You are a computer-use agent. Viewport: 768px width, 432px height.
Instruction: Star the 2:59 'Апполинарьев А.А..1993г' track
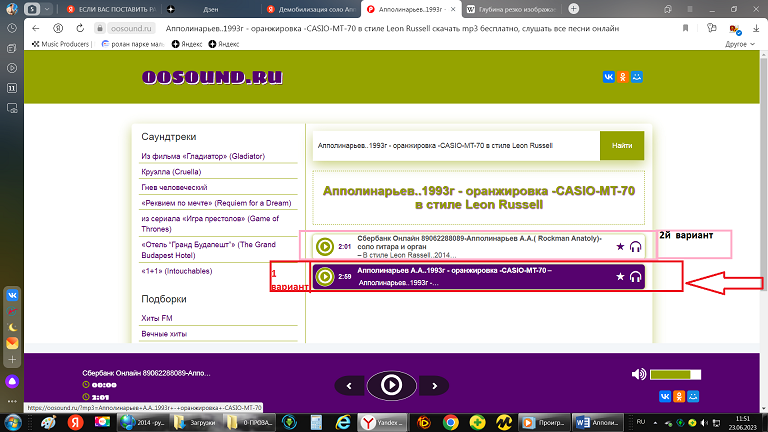click(620, 277)
